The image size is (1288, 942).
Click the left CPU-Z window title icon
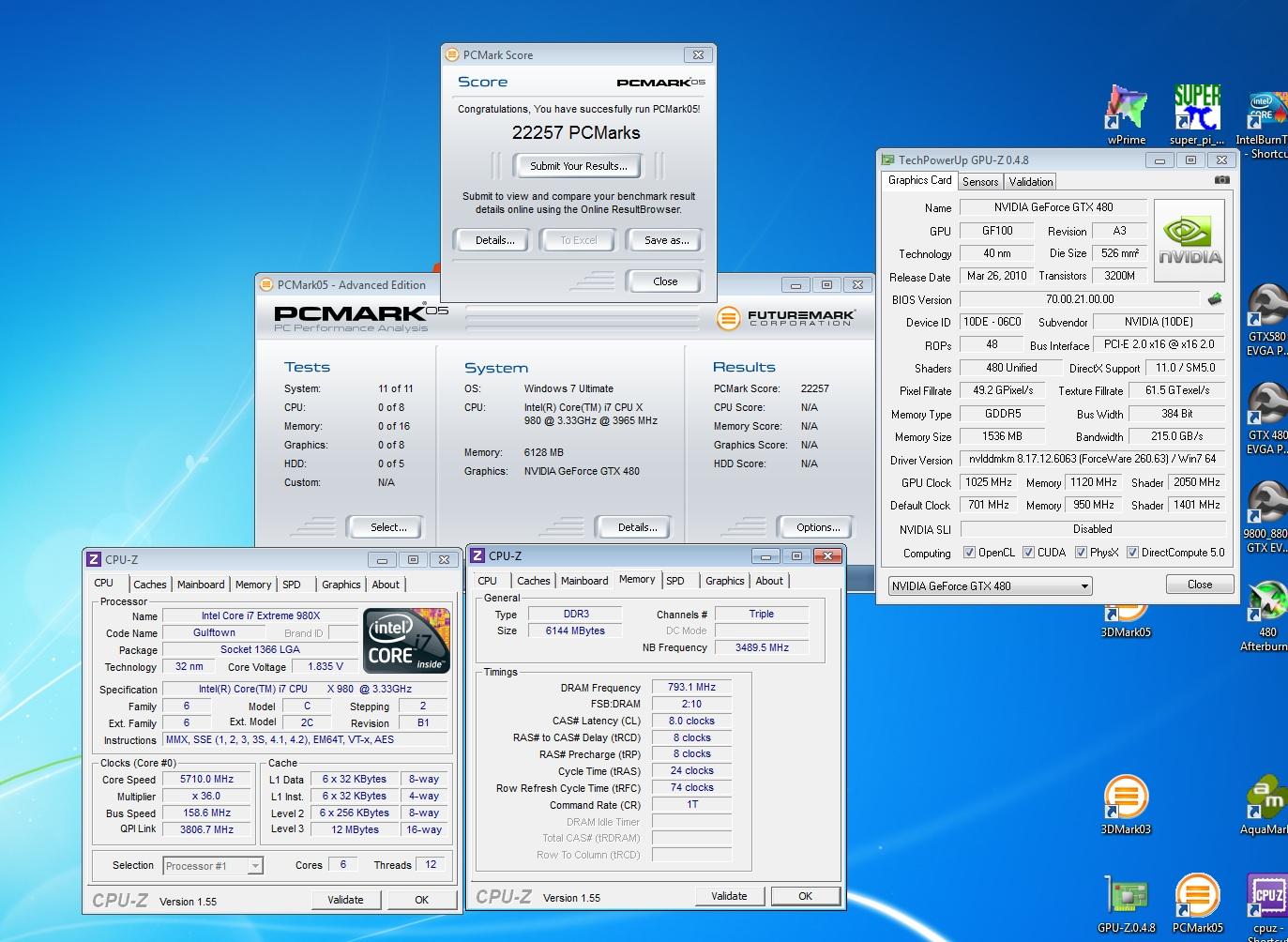point(94,559)
